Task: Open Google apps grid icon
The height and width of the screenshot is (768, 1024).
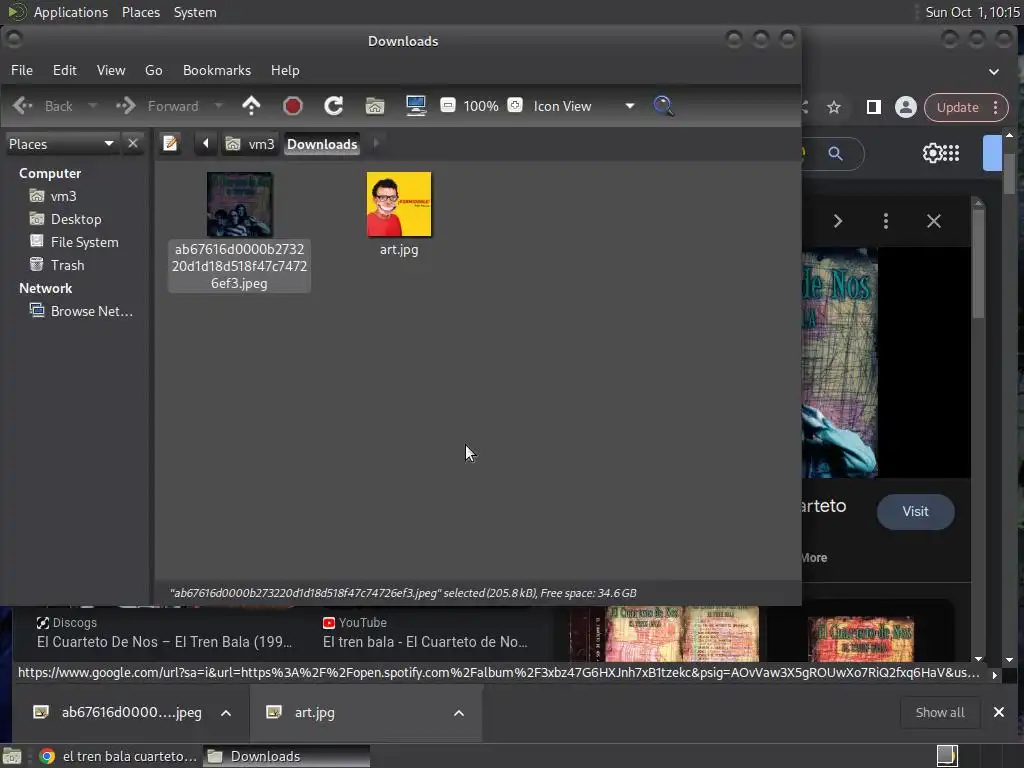Action: [x=952, y=153]
